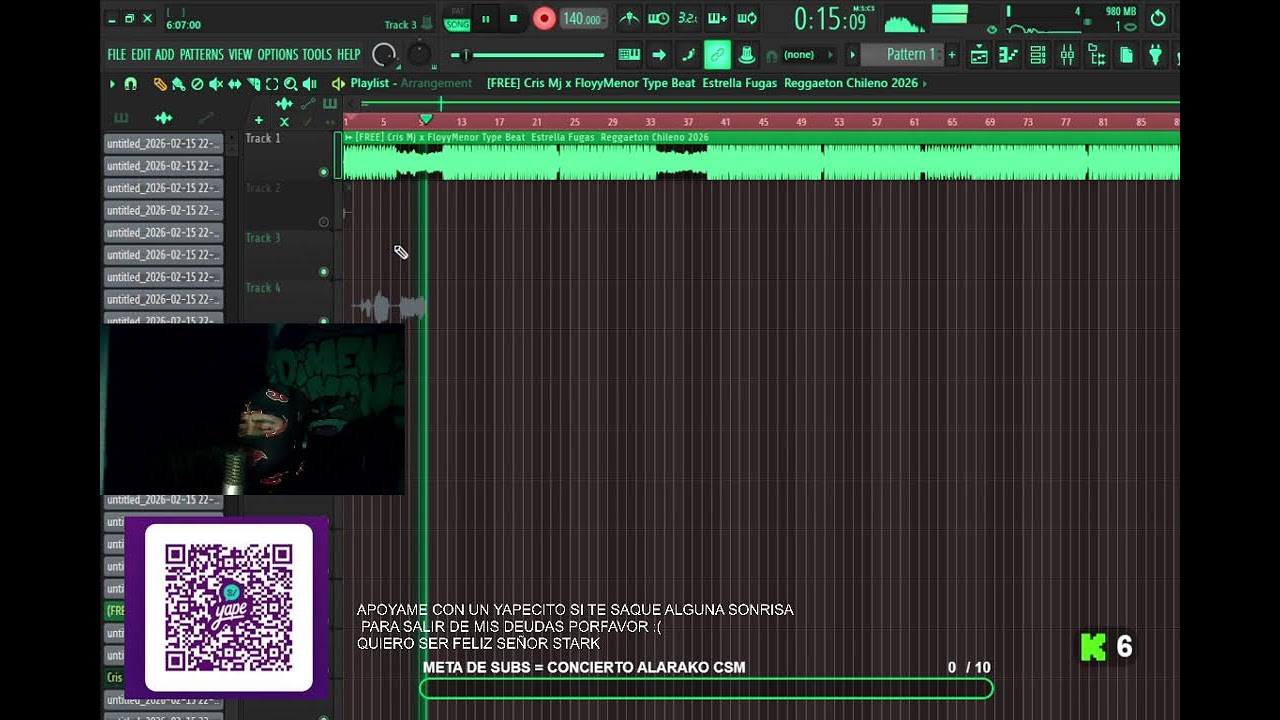Click the step editing arrow icon
The width and height of the screenshot is (1280, 720).
tap(659, 55)
